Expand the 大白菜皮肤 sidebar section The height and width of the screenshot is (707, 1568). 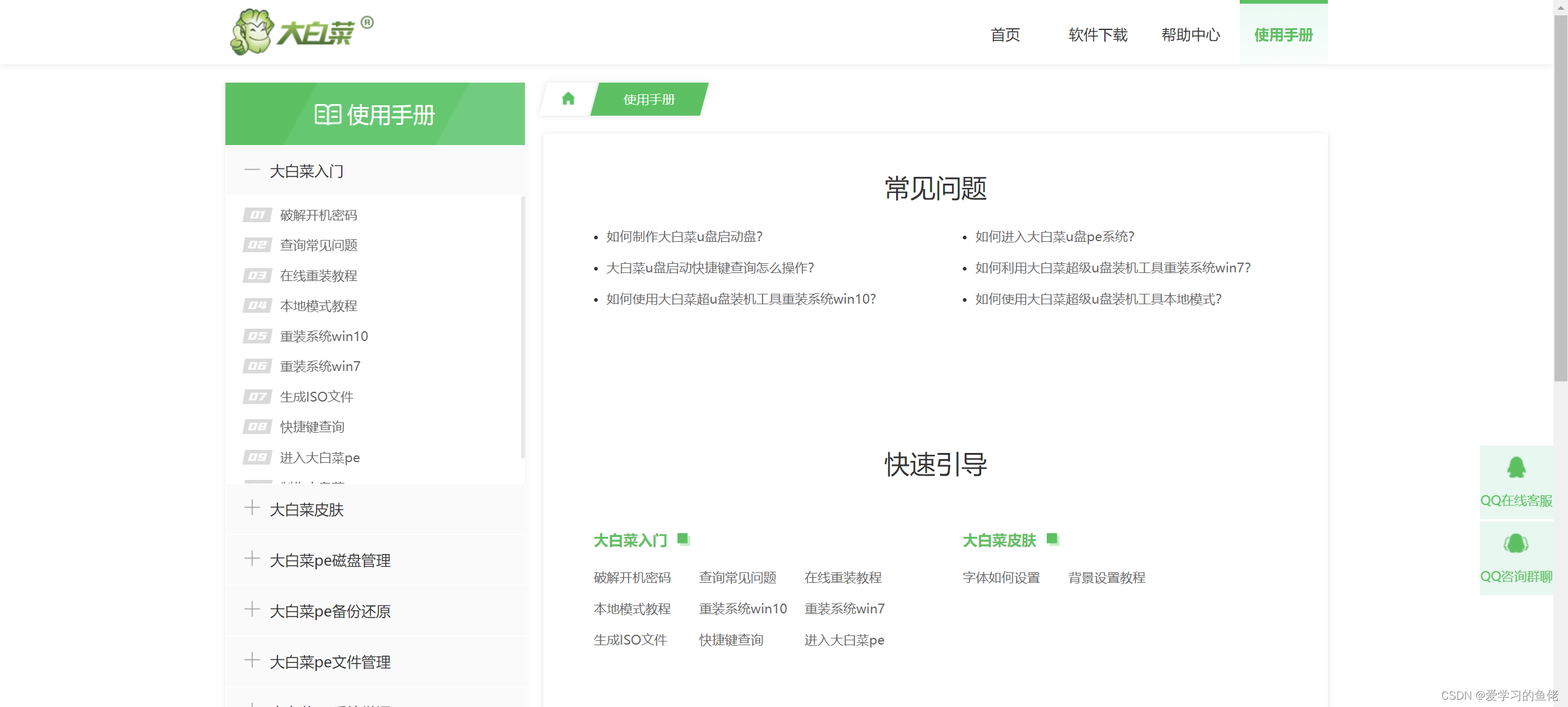click(375, 509)
